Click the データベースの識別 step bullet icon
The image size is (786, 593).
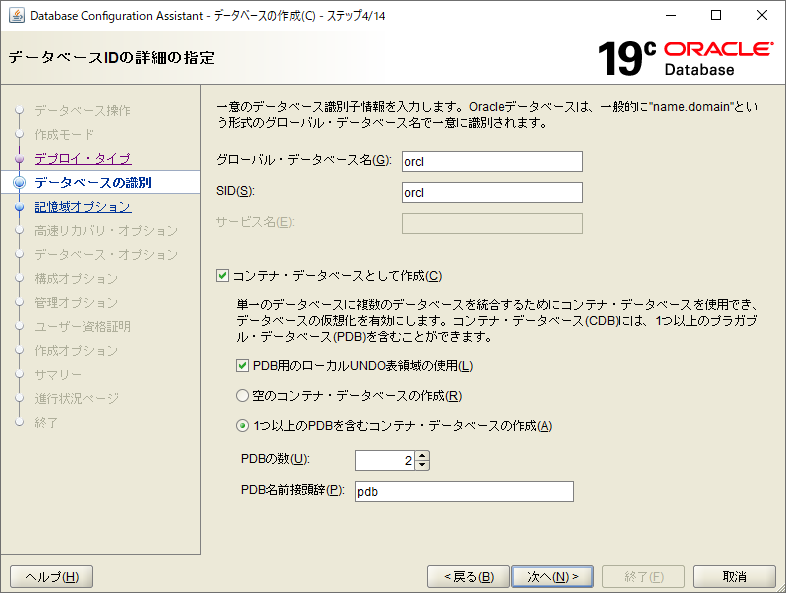pos(20,182)
